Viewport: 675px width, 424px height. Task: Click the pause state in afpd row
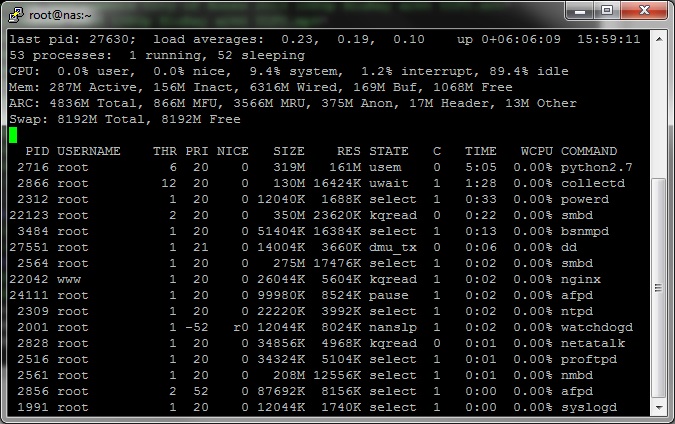click(389, 295)
